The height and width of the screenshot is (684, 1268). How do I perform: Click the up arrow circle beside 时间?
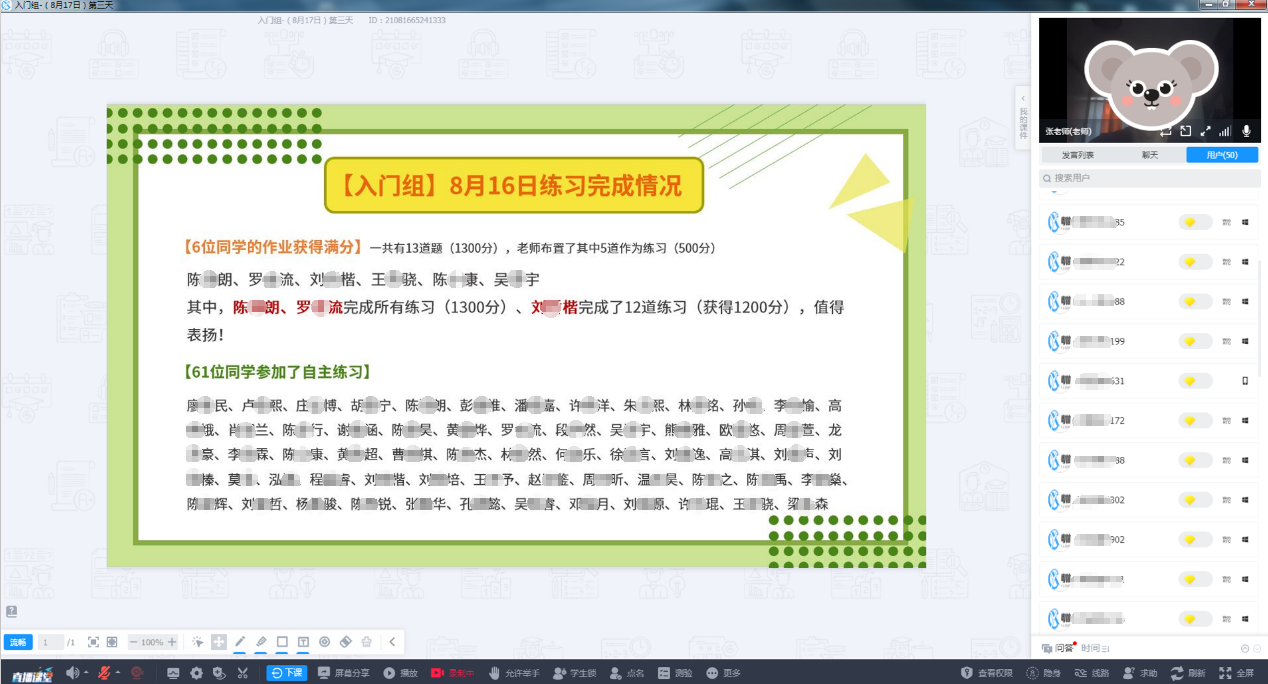(x=1244, y=648)
